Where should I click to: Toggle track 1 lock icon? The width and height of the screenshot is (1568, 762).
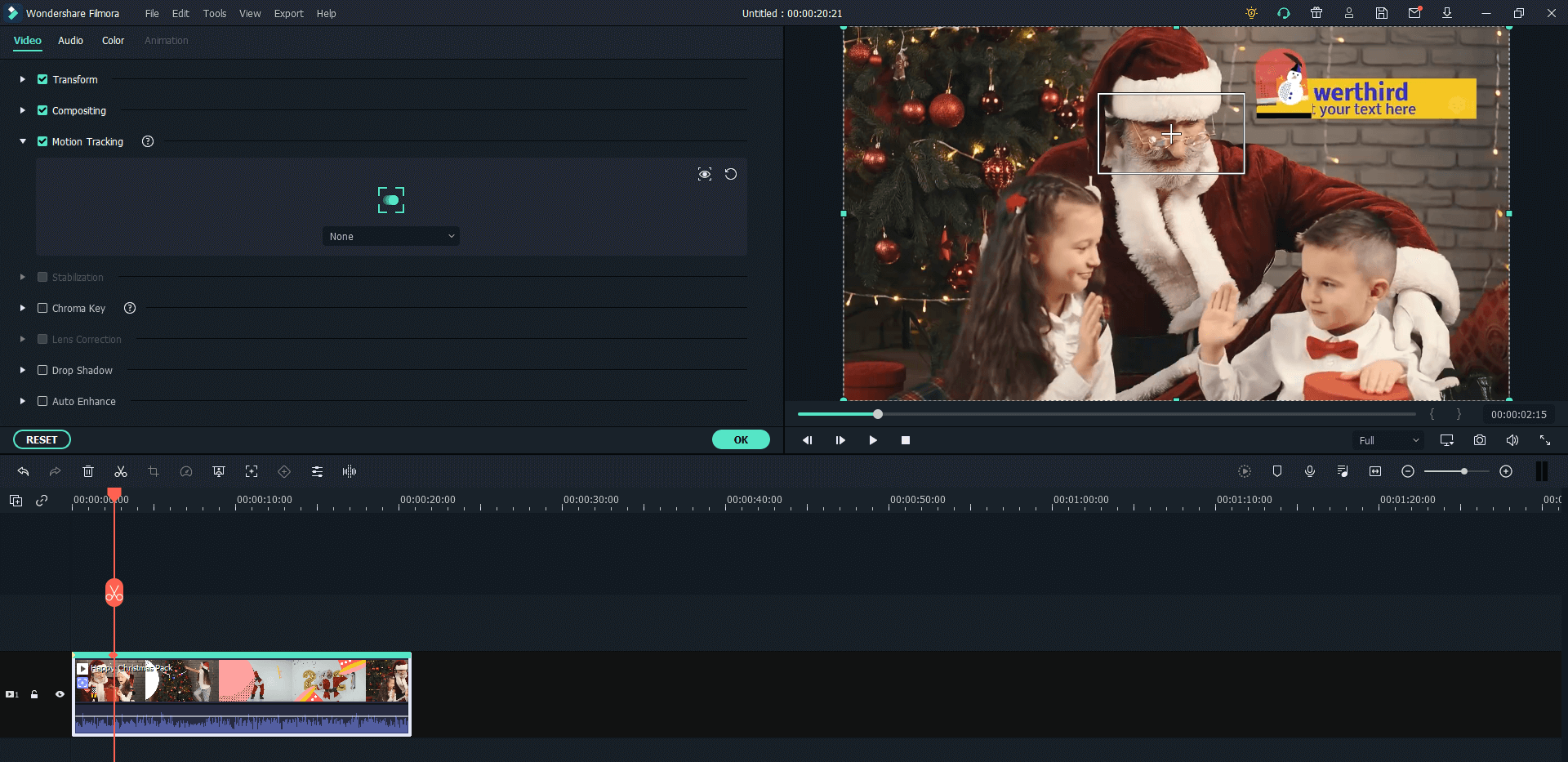(34, 694)
